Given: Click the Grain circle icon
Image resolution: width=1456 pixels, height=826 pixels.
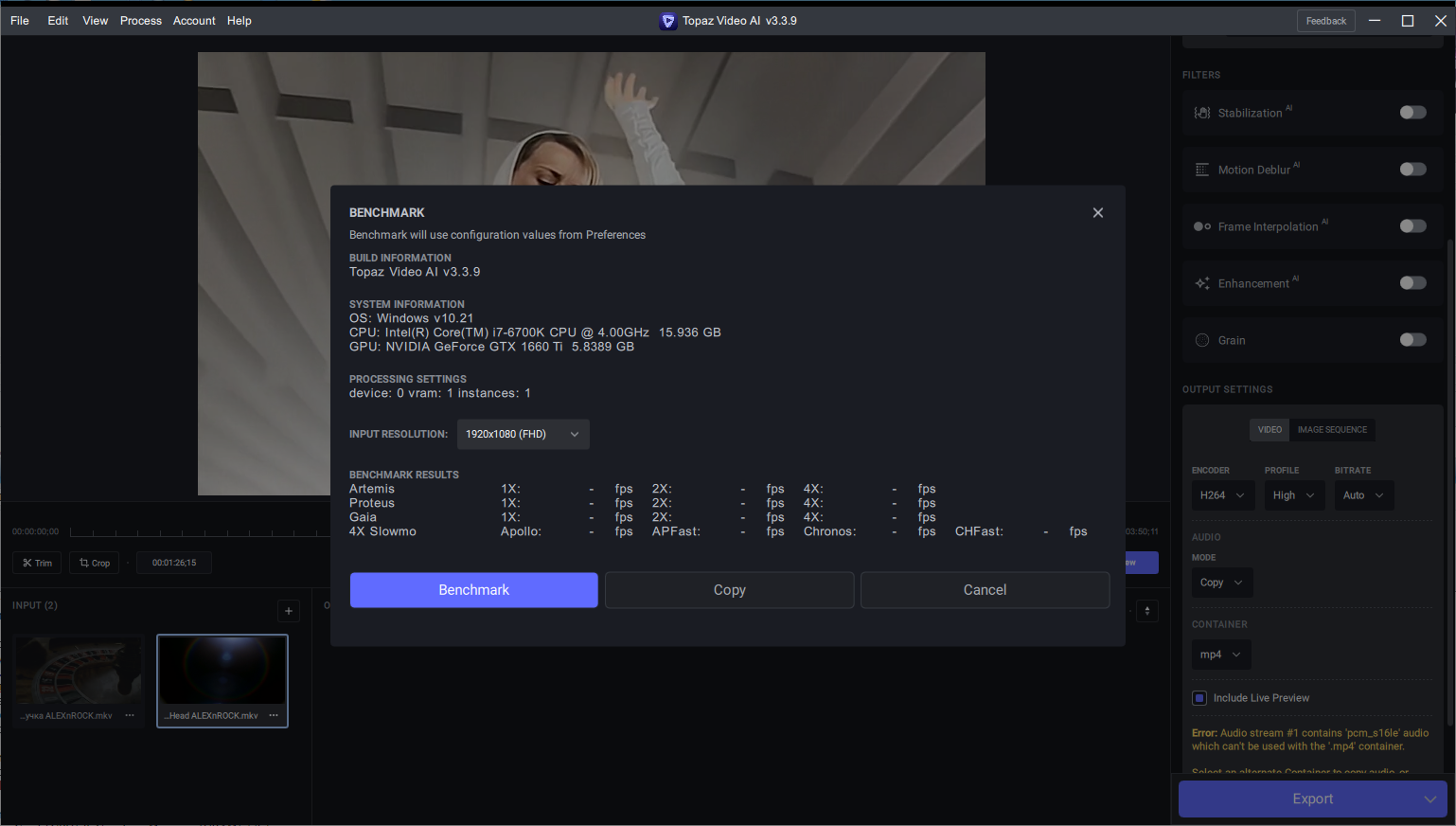Looking at the screenshot, I should 1202,340.
